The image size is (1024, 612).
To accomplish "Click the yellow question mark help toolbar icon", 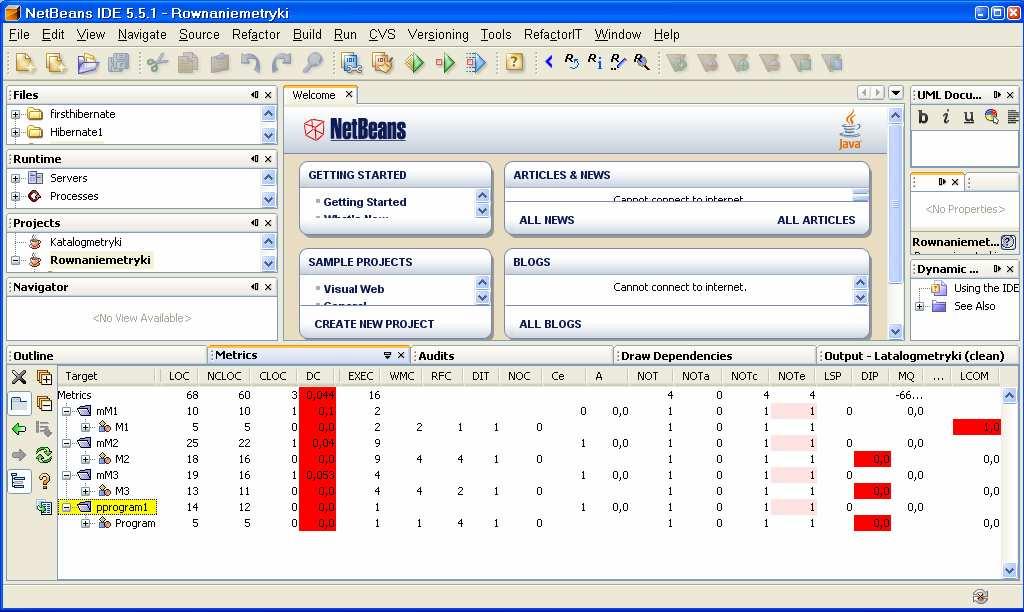I will coord(515,62).
